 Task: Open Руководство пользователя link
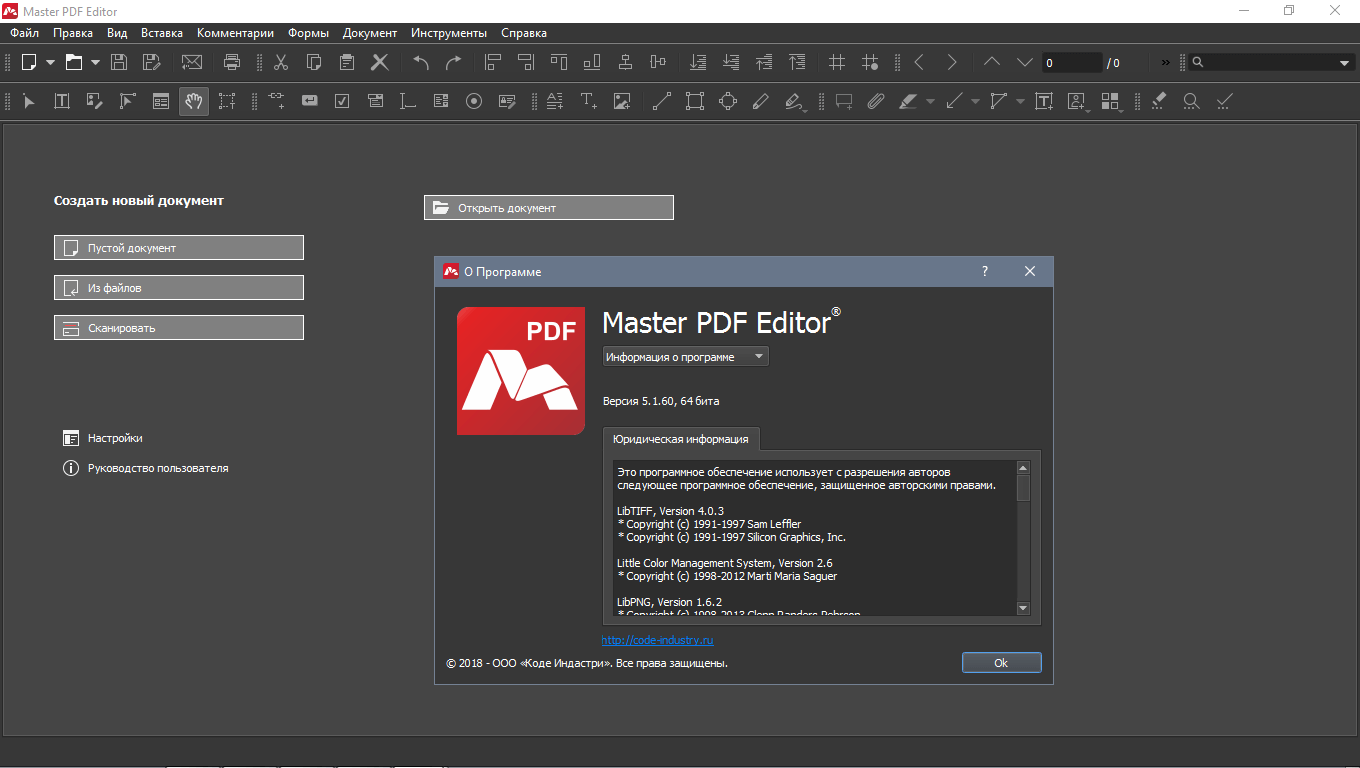pyautogui.click(x=146, y=468)
